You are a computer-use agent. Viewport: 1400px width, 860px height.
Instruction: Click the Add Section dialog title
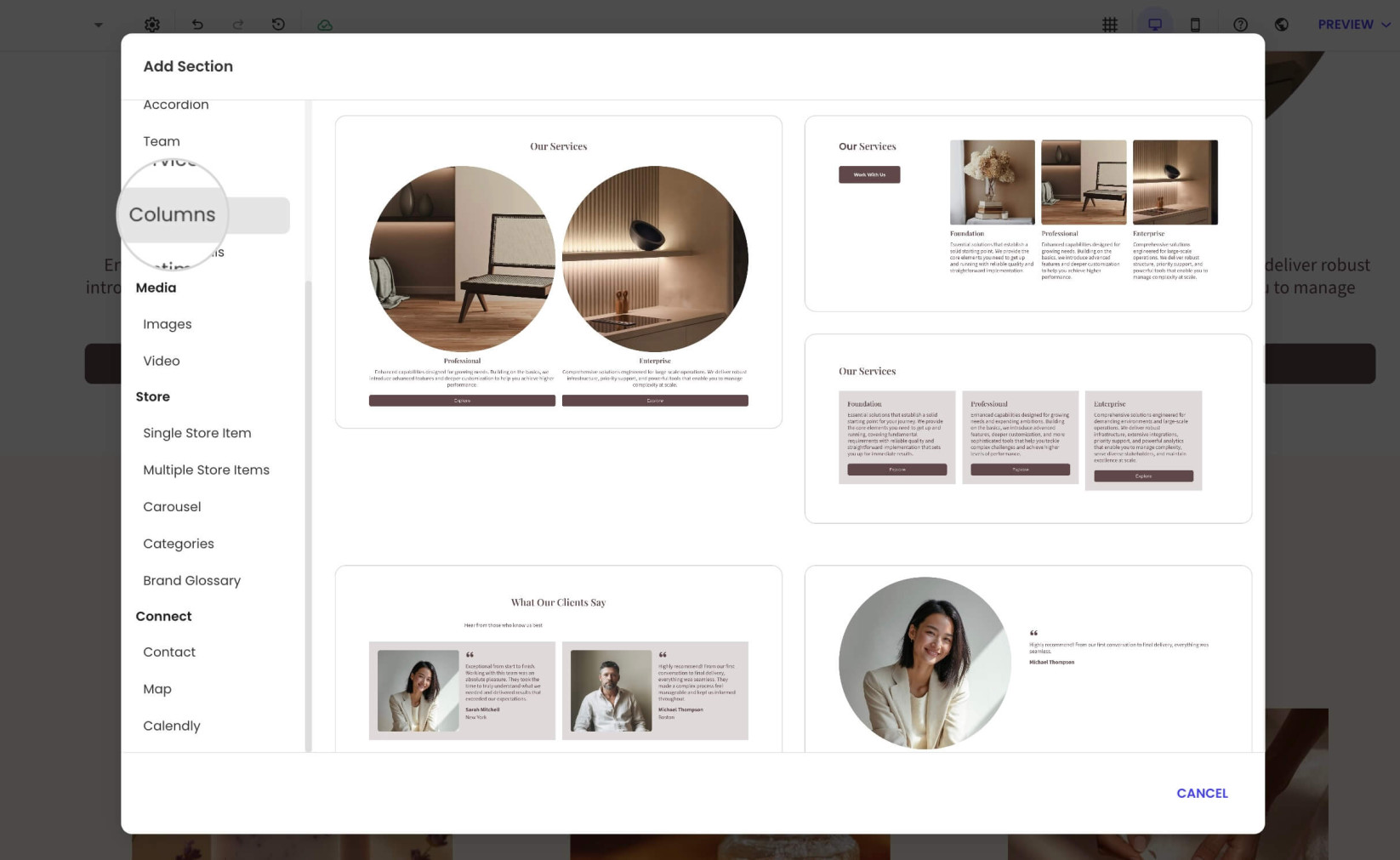coord(188,66)
